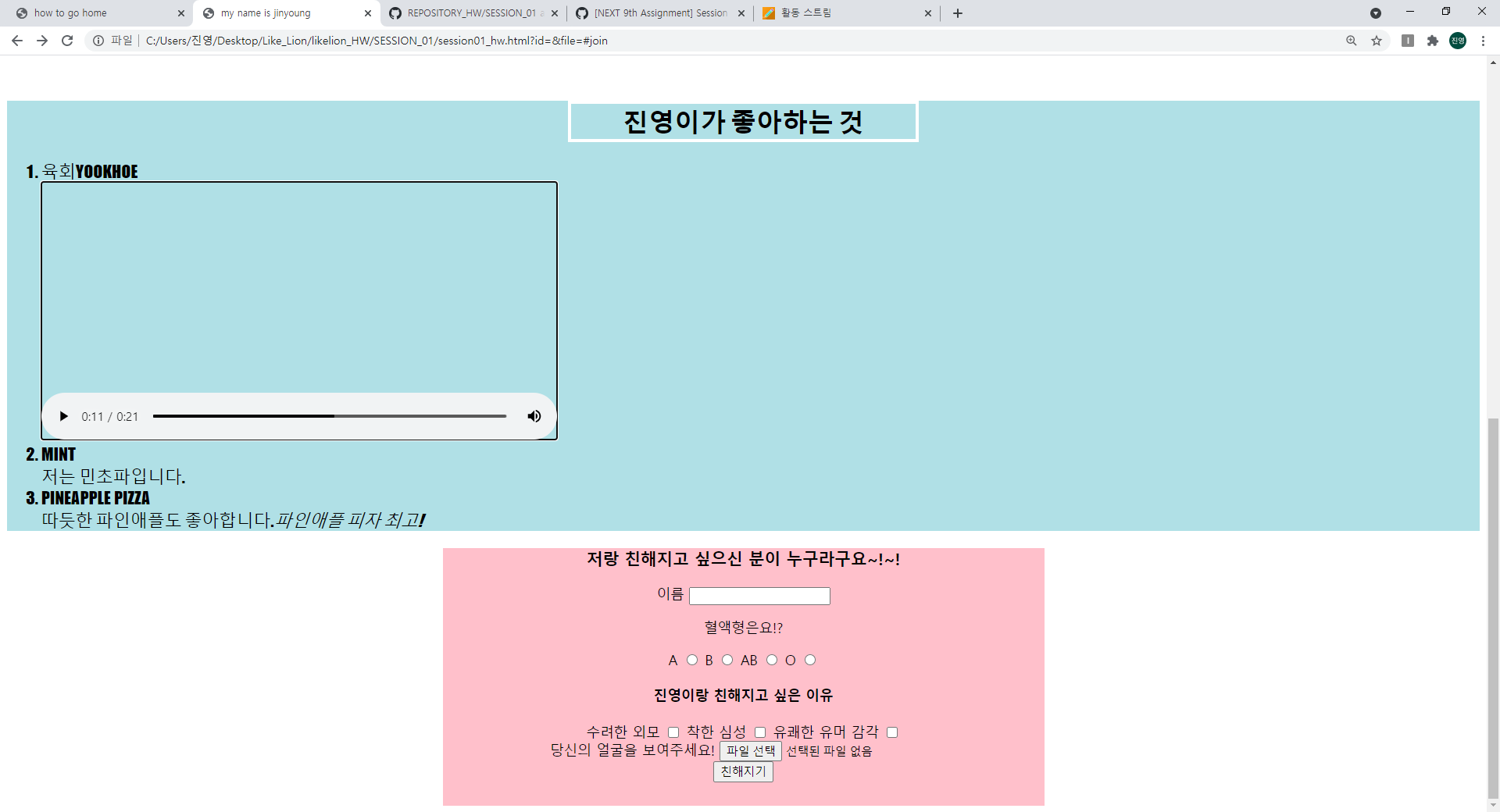Open the Chrome three-dot menu

pos(1484,41)
